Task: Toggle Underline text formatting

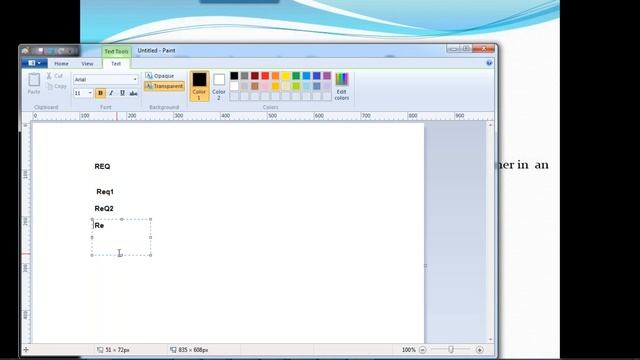Action: (122, 93)
